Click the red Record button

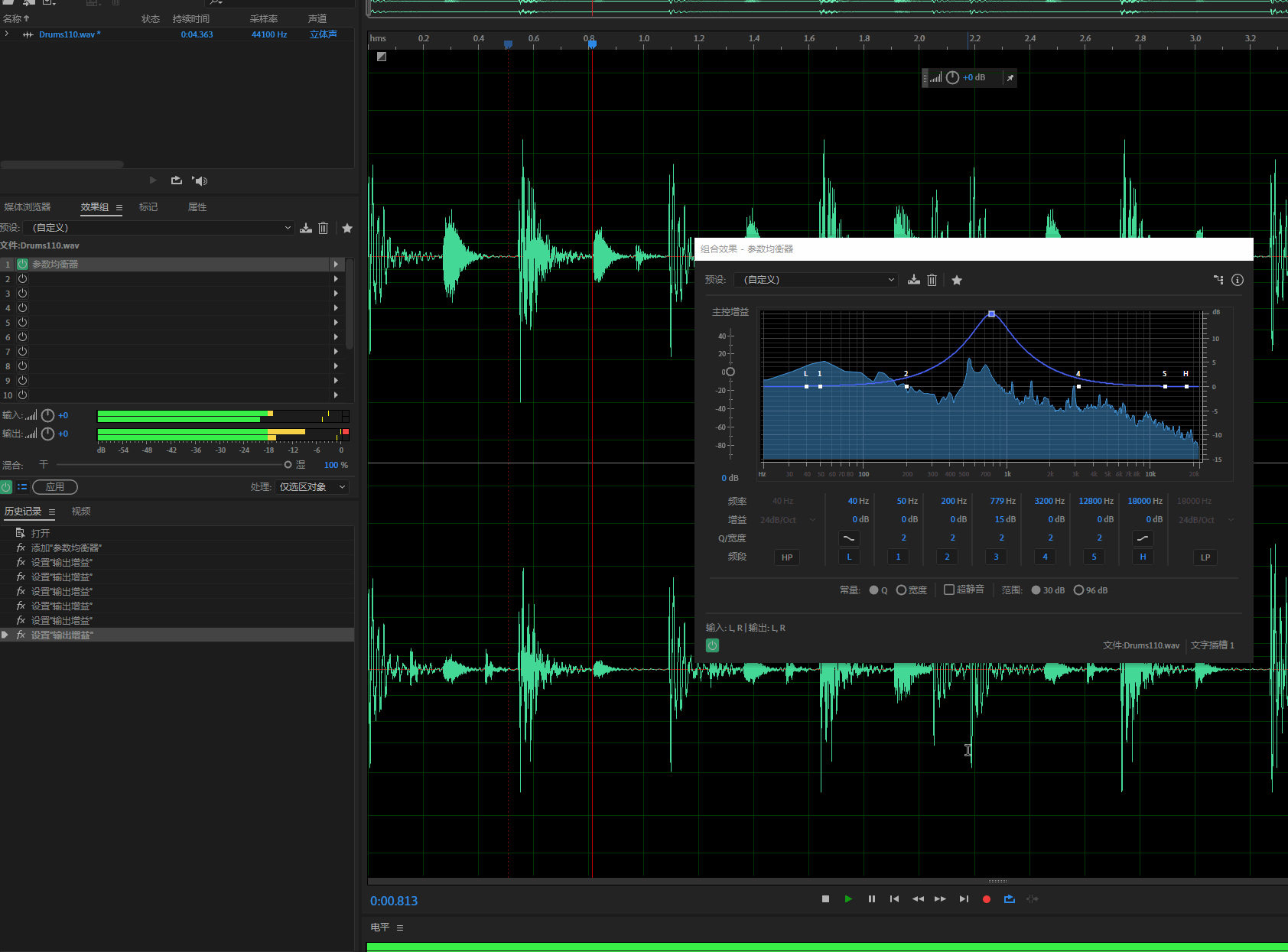987,899
